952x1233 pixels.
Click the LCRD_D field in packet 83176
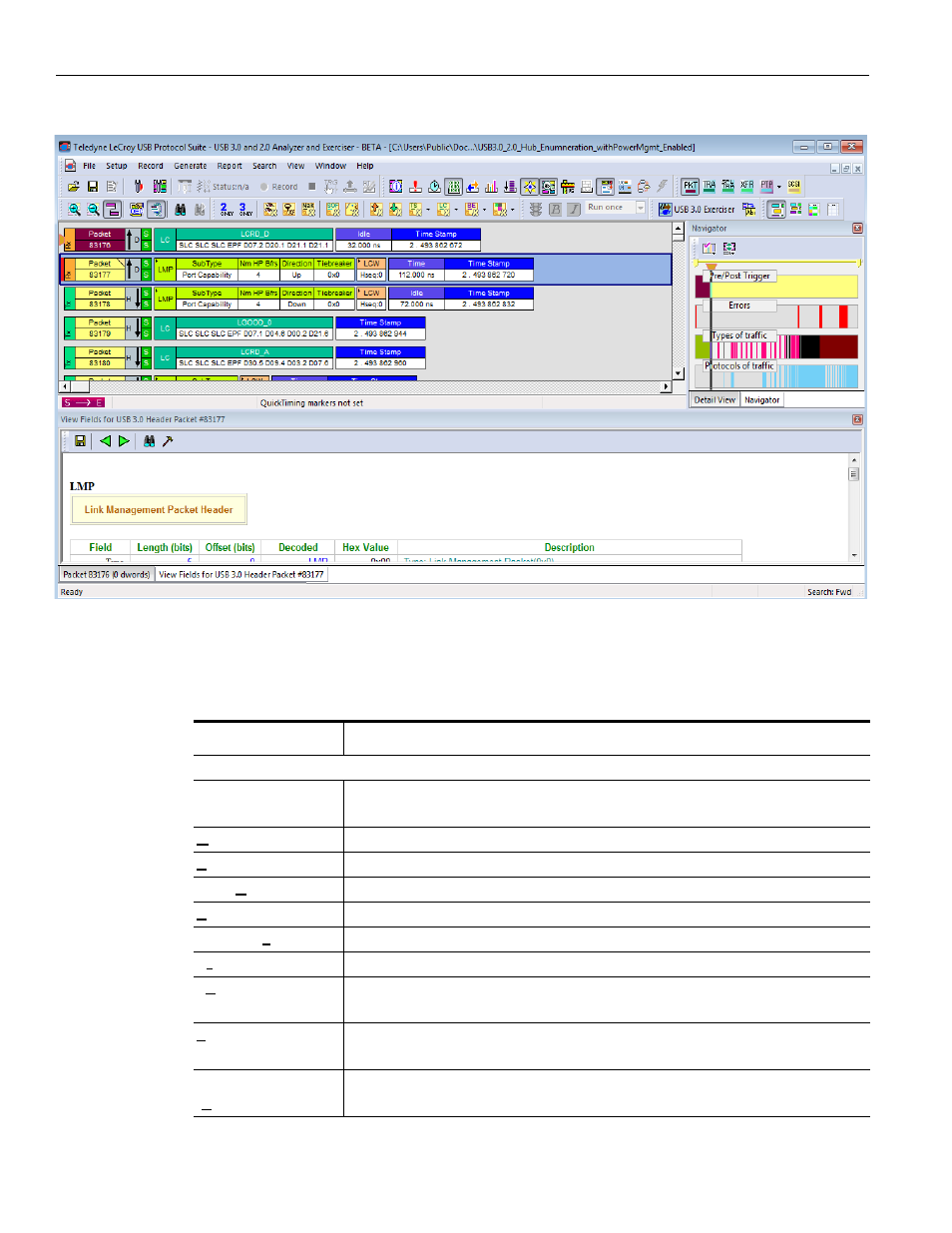(254, 235)
